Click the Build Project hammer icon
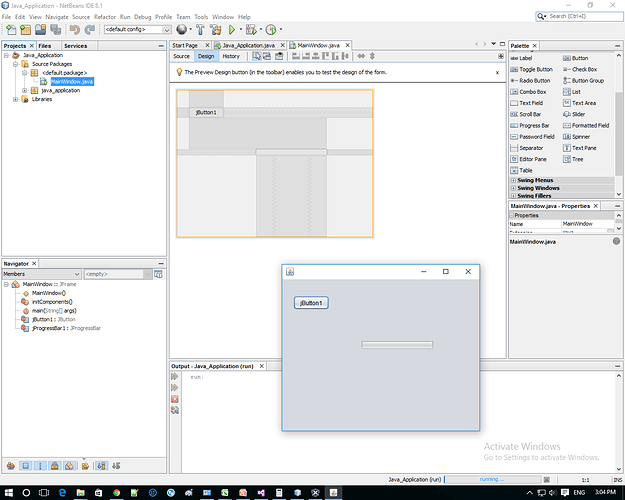625x500 pixels. tap(201, 30)
